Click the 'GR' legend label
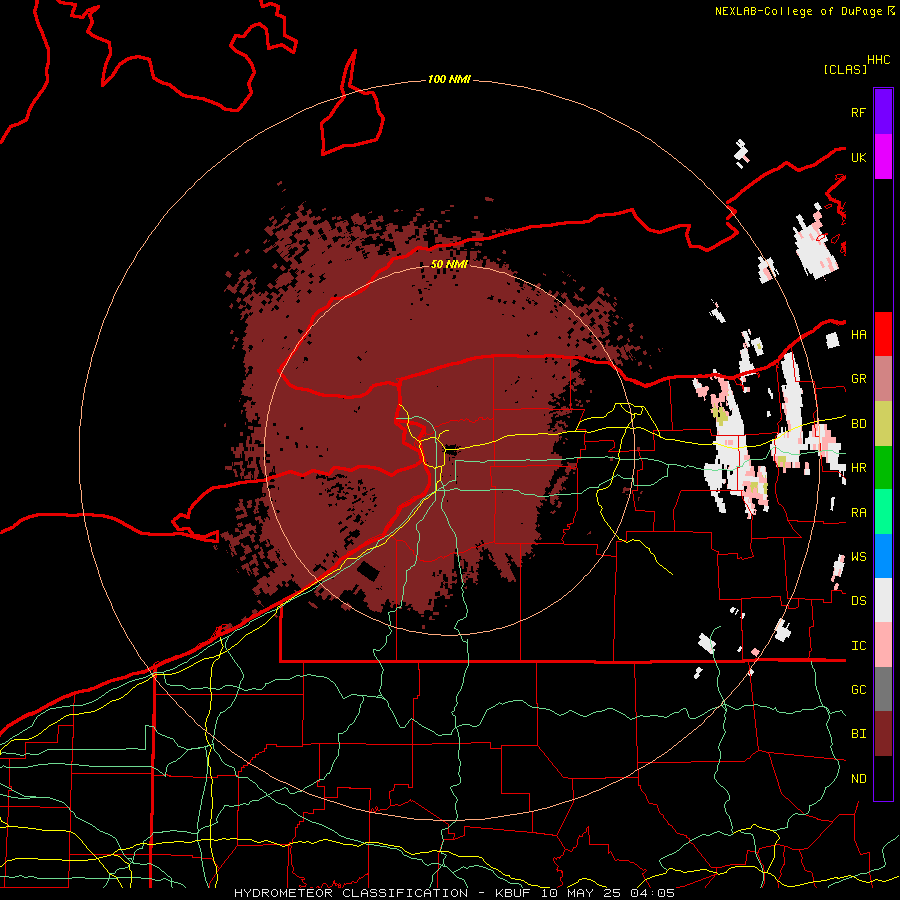The image size is (900, 900). click(858, 379)
